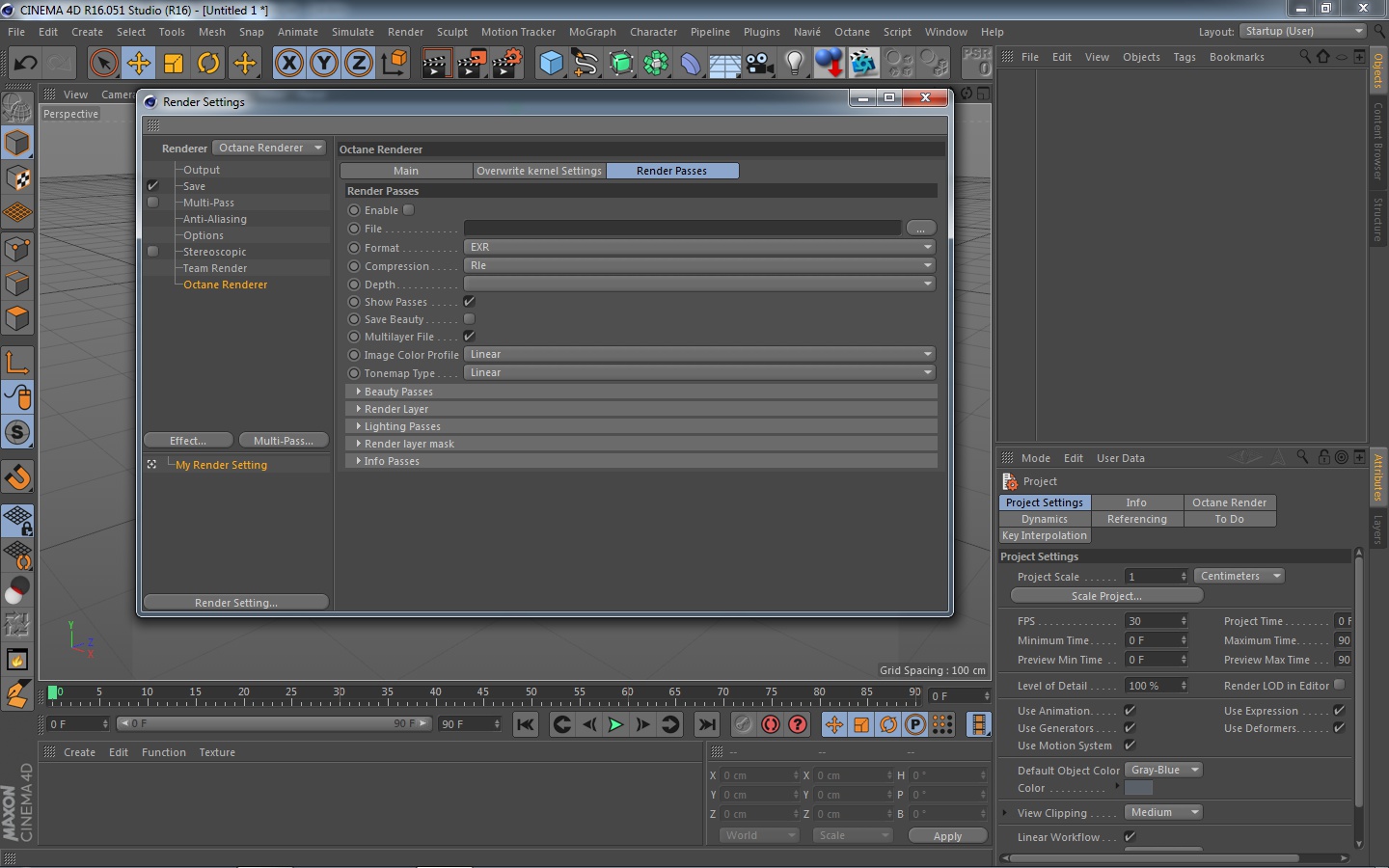Viewport: 1389px width, 868px height.
Task: Toggle the Save Beauty checkbox
Action: click(470, 319)
